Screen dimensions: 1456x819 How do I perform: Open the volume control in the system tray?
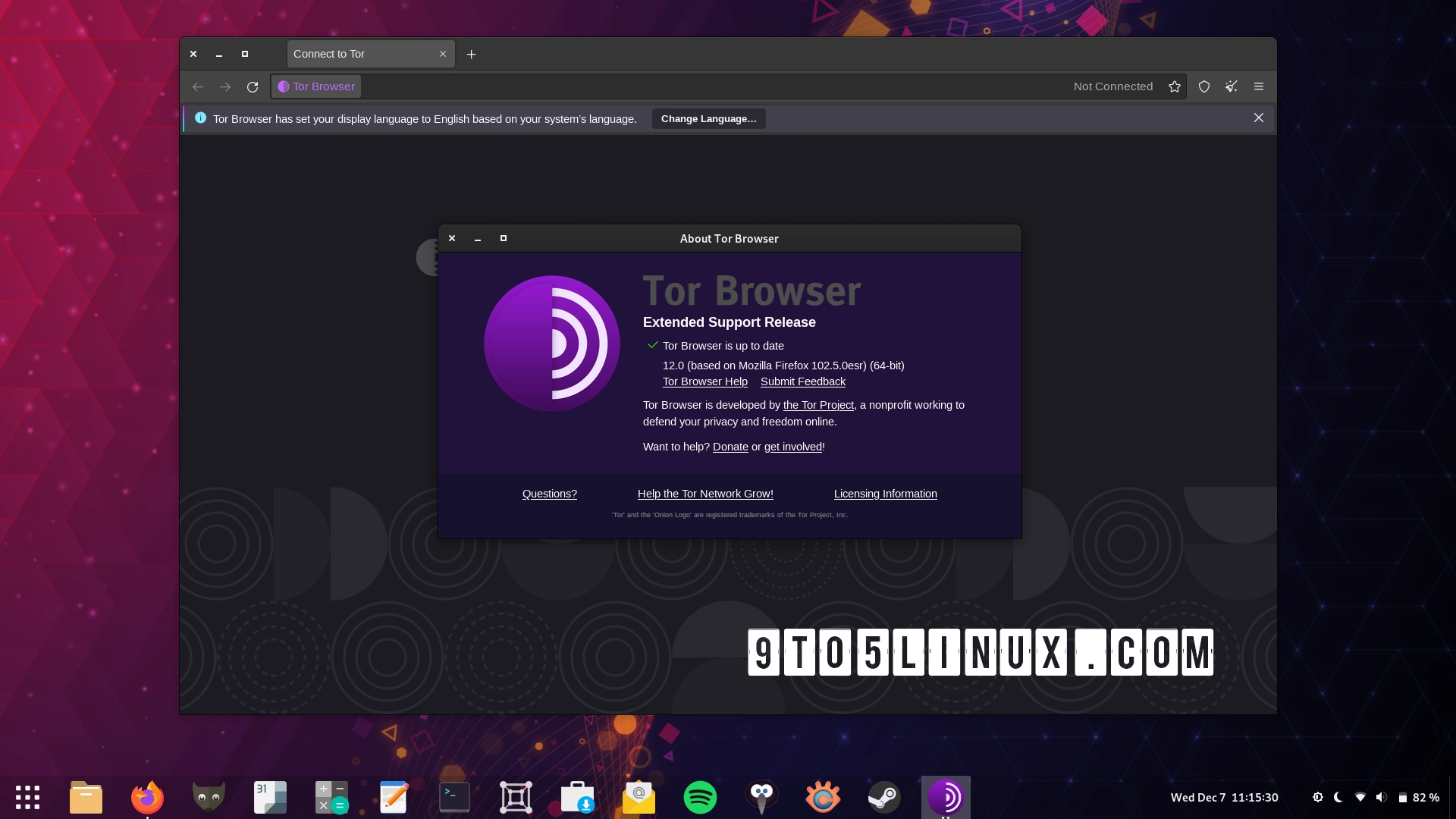pos(1380,797)
